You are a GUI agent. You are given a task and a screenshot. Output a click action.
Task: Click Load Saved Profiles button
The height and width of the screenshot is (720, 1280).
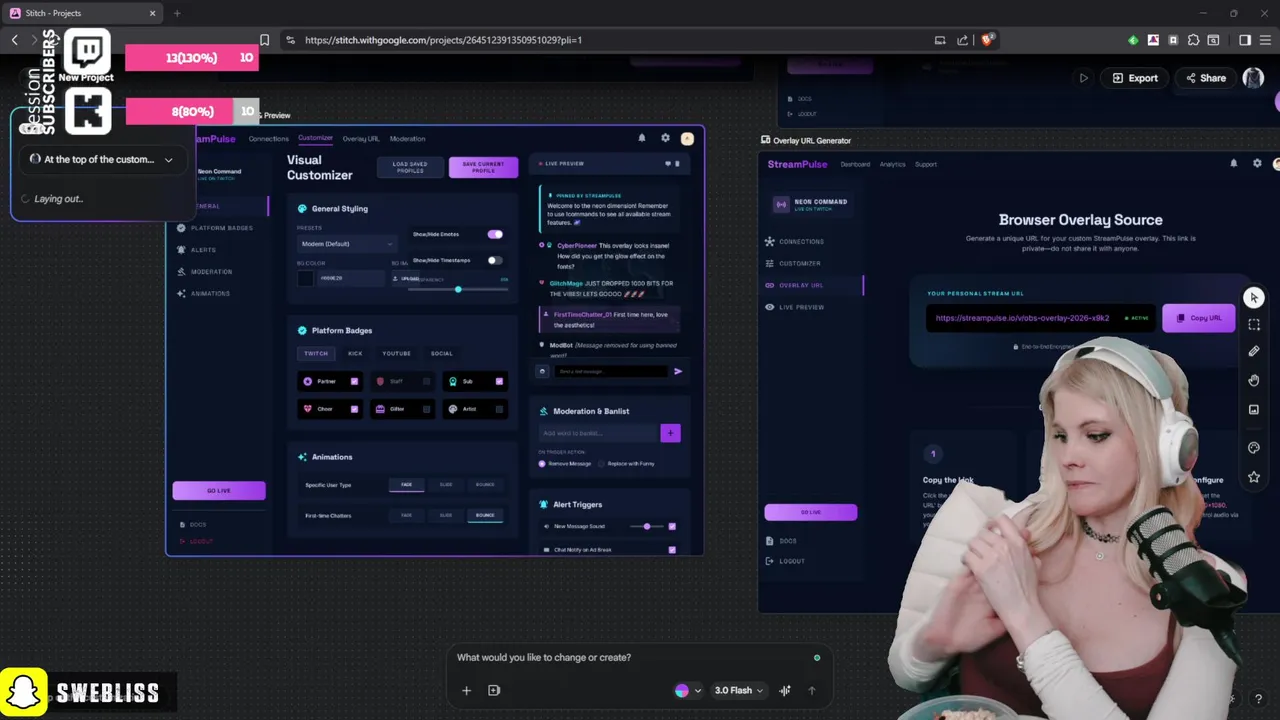point(410,167)
